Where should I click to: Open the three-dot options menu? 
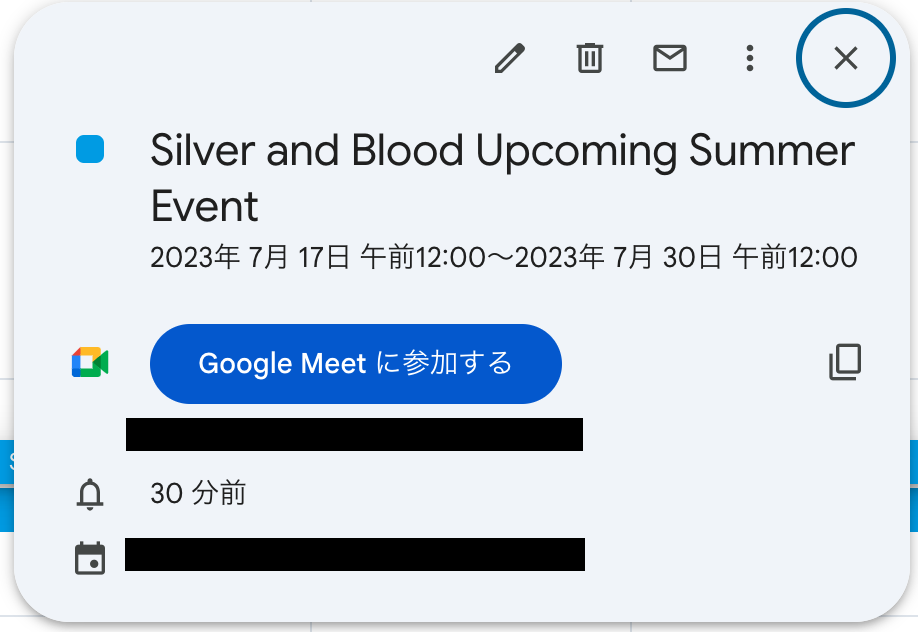(x=749, y=59)
